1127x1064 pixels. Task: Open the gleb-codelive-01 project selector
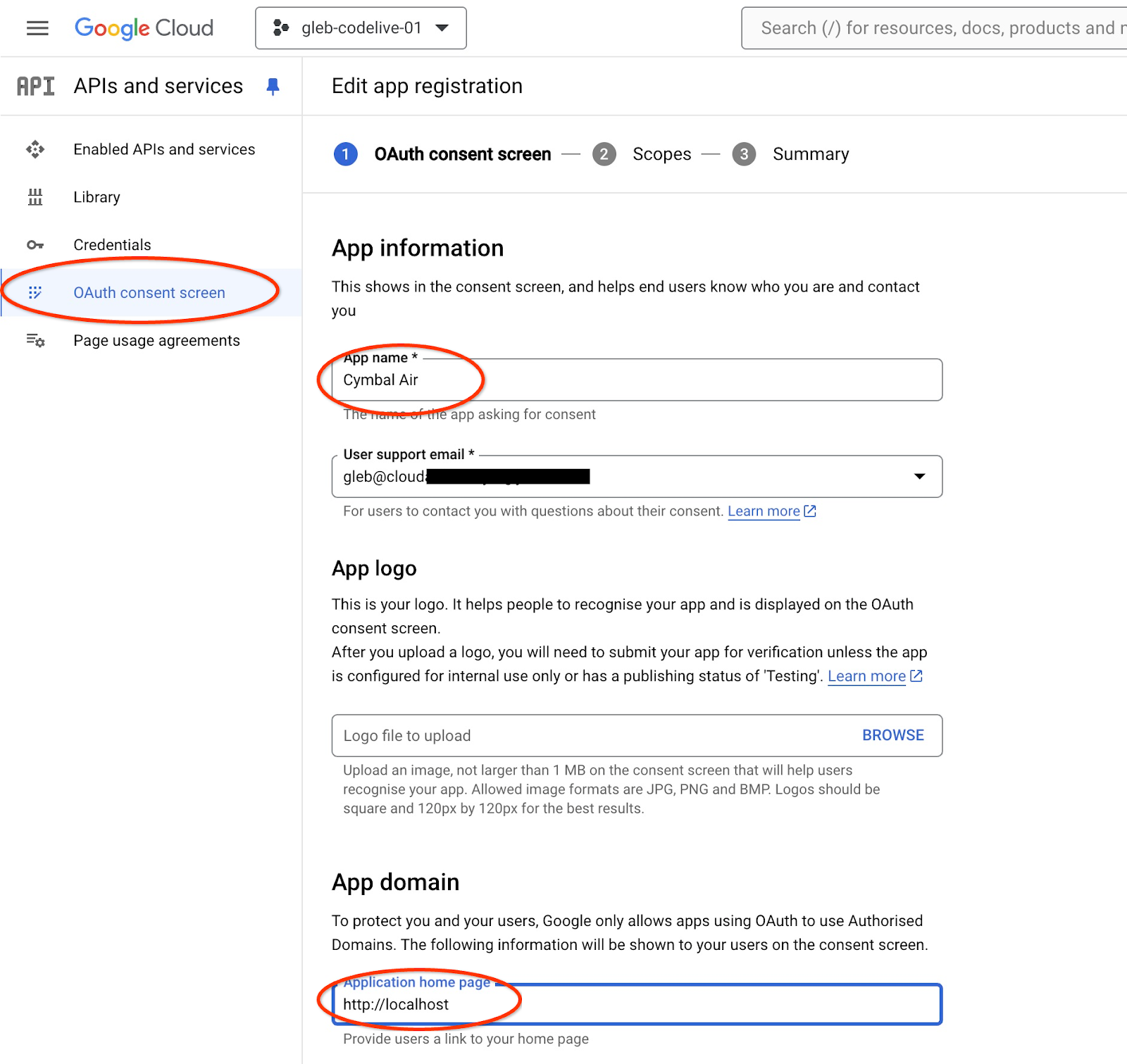361,28
